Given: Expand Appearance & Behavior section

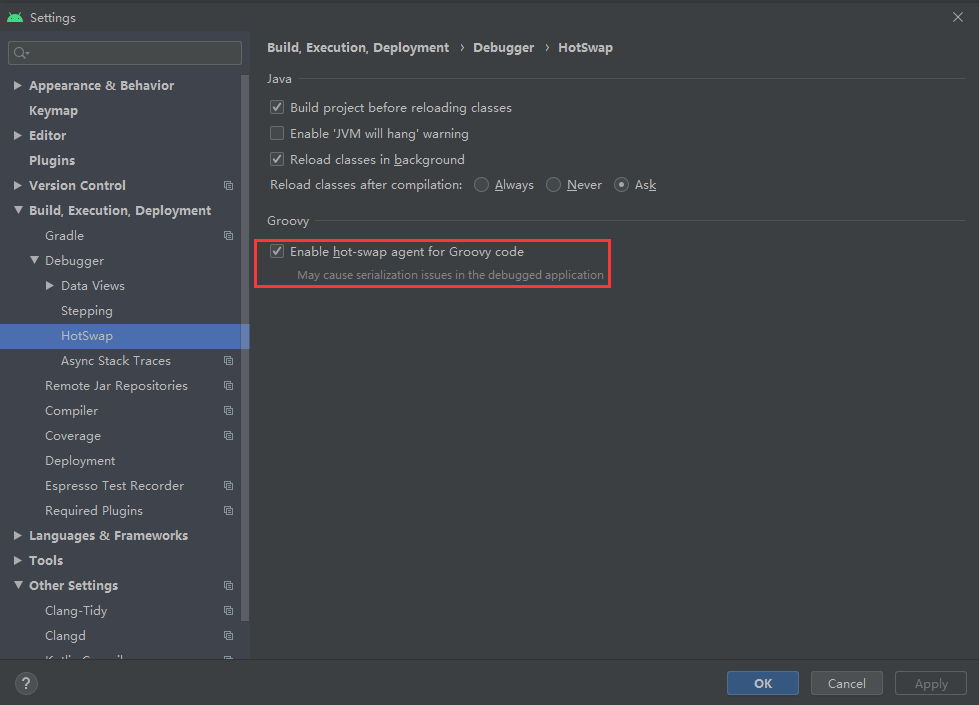Looking at the screenshot, I should [x=18, y=86].
